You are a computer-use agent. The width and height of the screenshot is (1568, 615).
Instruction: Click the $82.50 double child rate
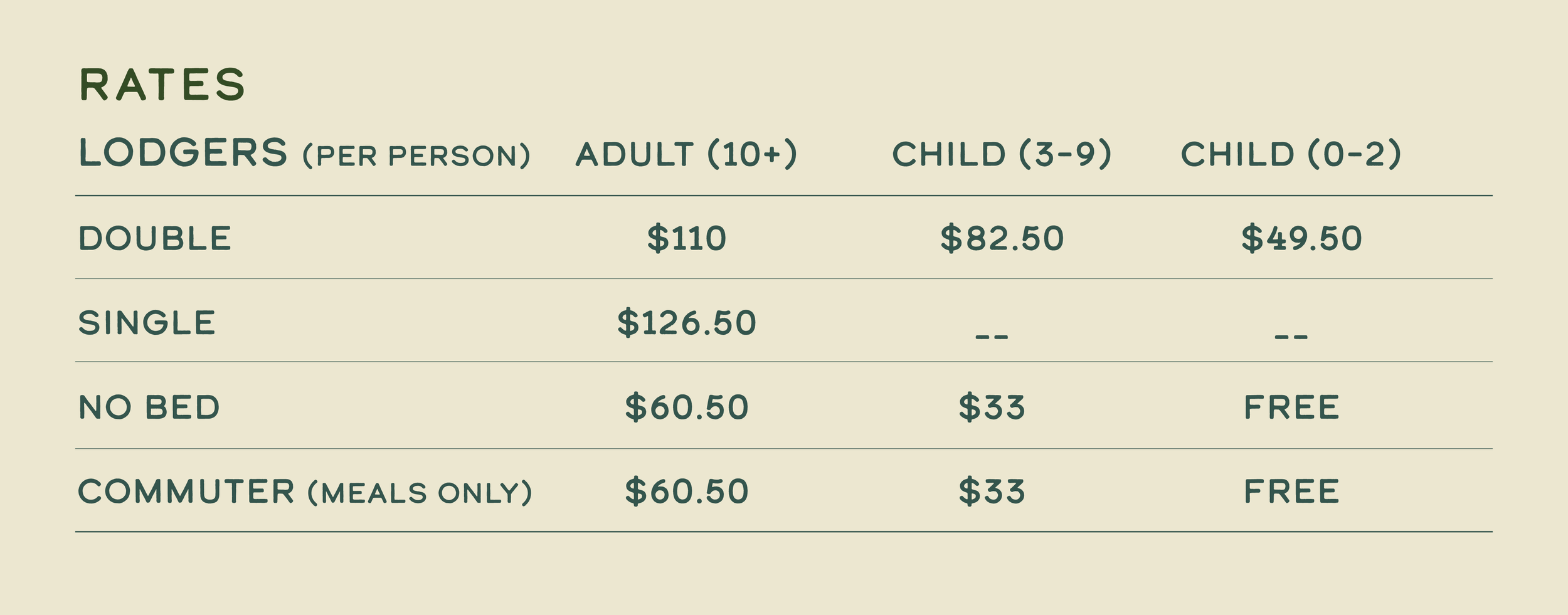coord(1002,239)
